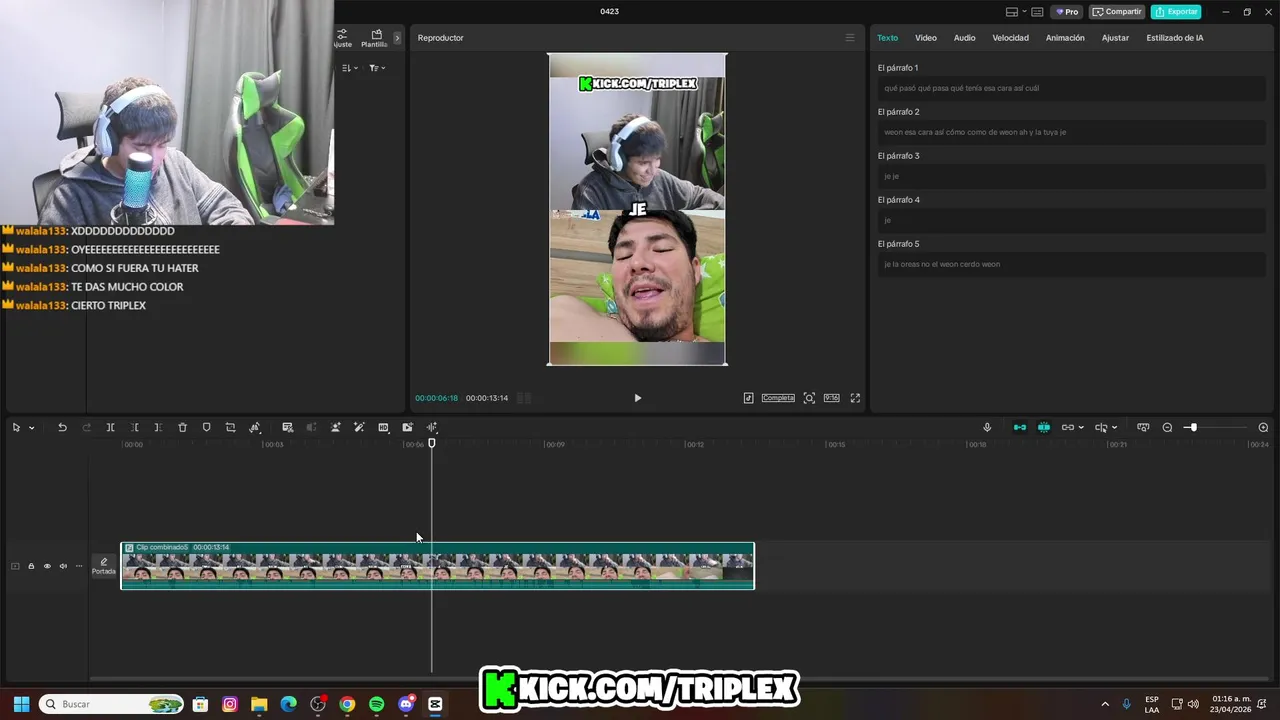Click the Compartir button

coord(1117,12)
